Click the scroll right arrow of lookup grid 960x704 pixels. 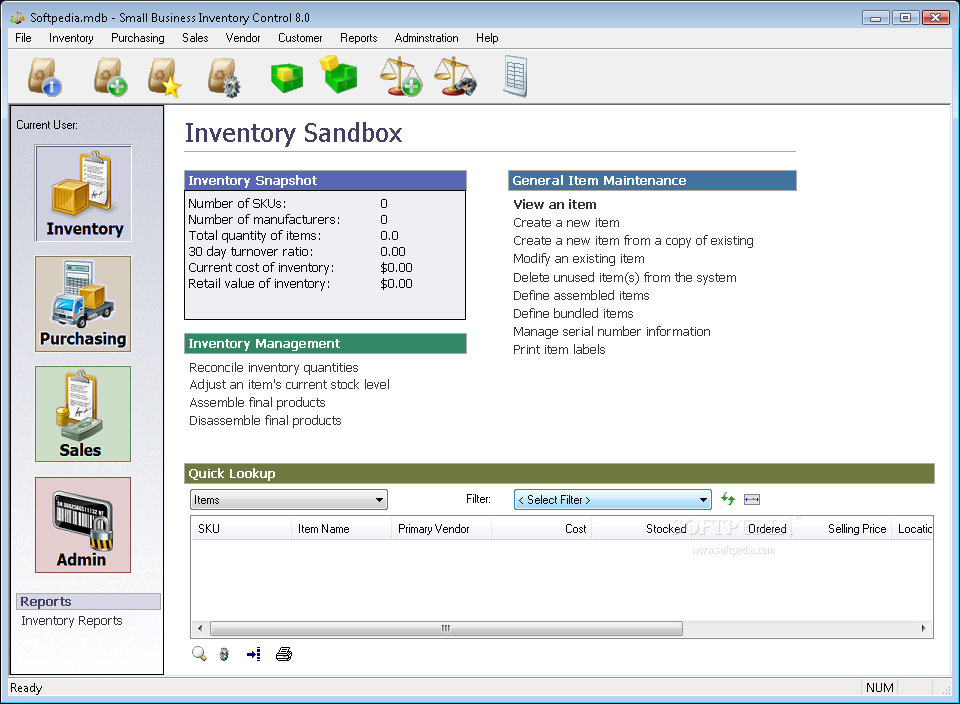click(x=923, y=628)
